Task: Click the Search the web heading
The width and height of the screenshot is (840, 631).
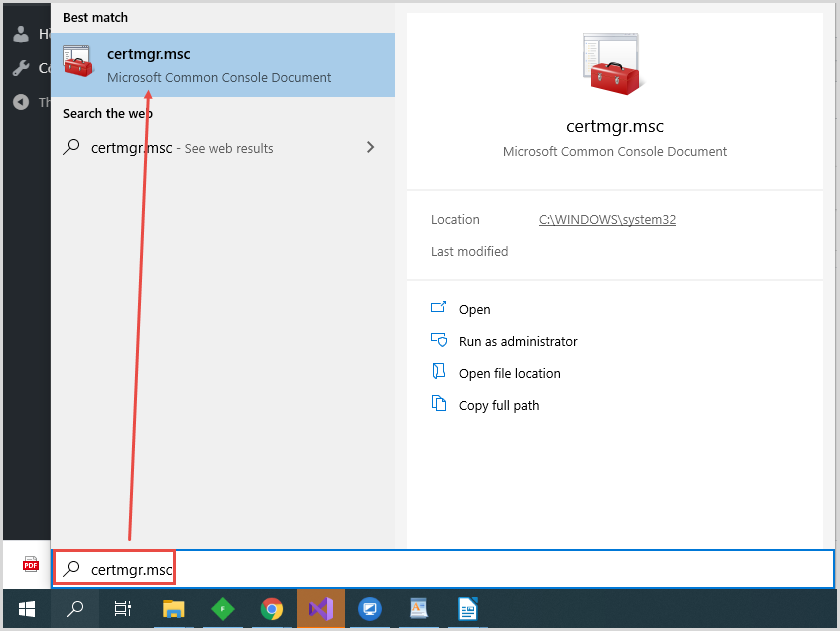Action: pyautogui.click(x=108, y=114)
